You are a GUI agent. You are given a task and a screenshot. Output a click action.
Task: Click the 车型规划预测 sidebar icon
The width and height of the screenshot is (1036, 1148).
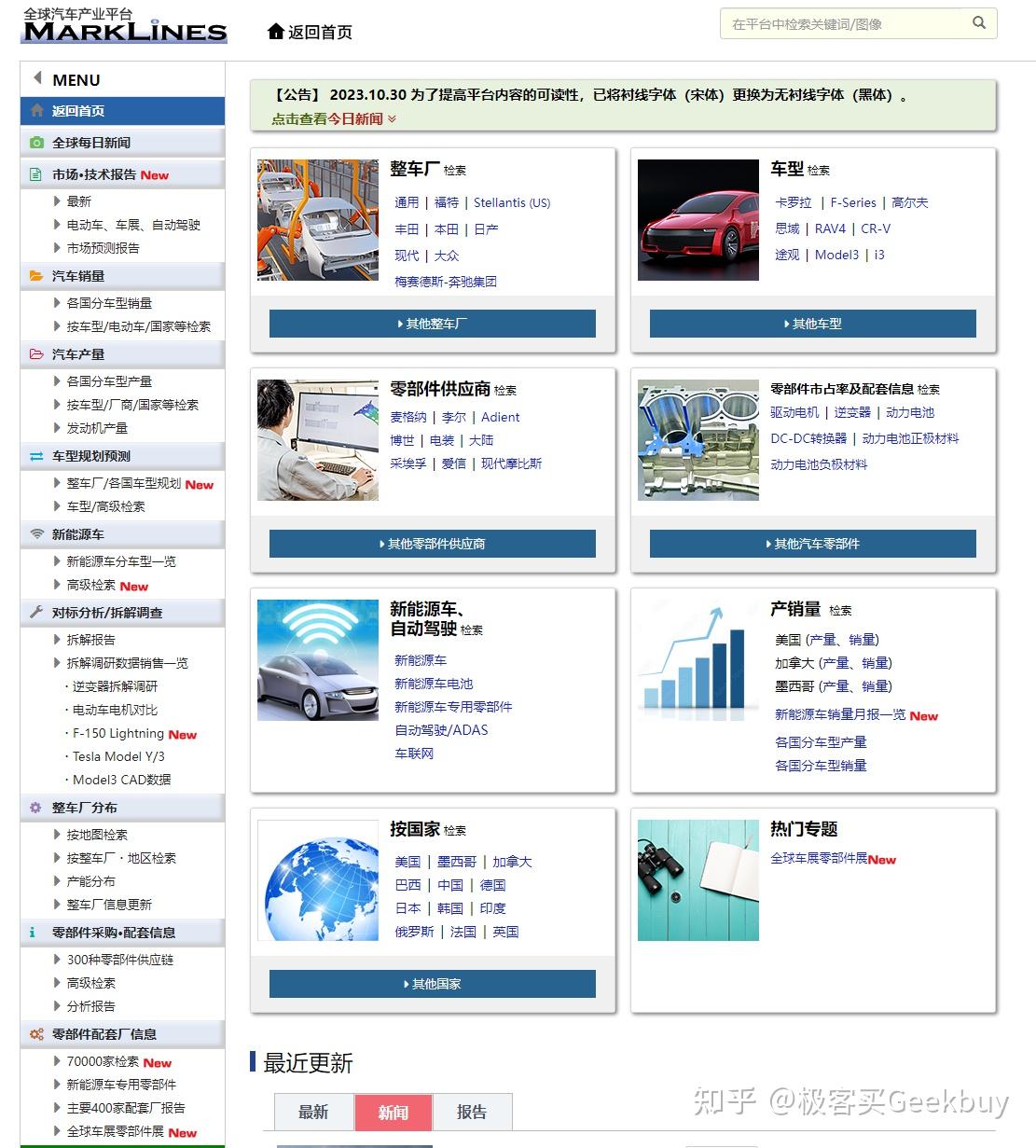34,456
